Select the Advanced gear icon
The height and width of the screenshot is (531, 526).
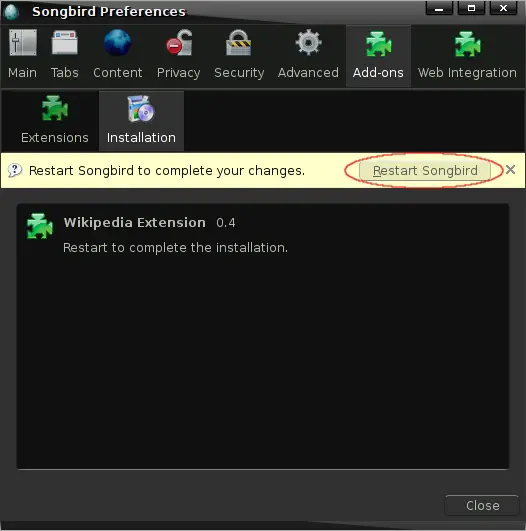pos(308,43)
